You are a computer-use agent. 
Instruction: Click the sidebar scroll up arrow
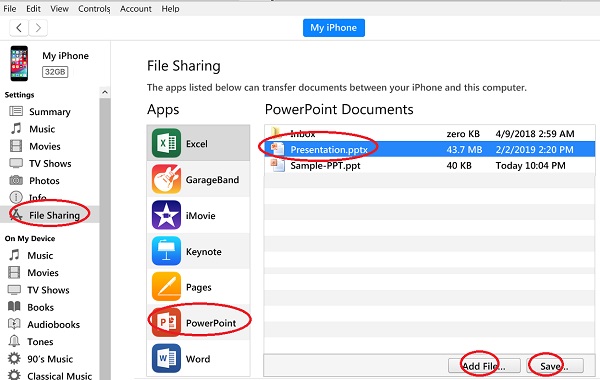click(x=105, y=92)
